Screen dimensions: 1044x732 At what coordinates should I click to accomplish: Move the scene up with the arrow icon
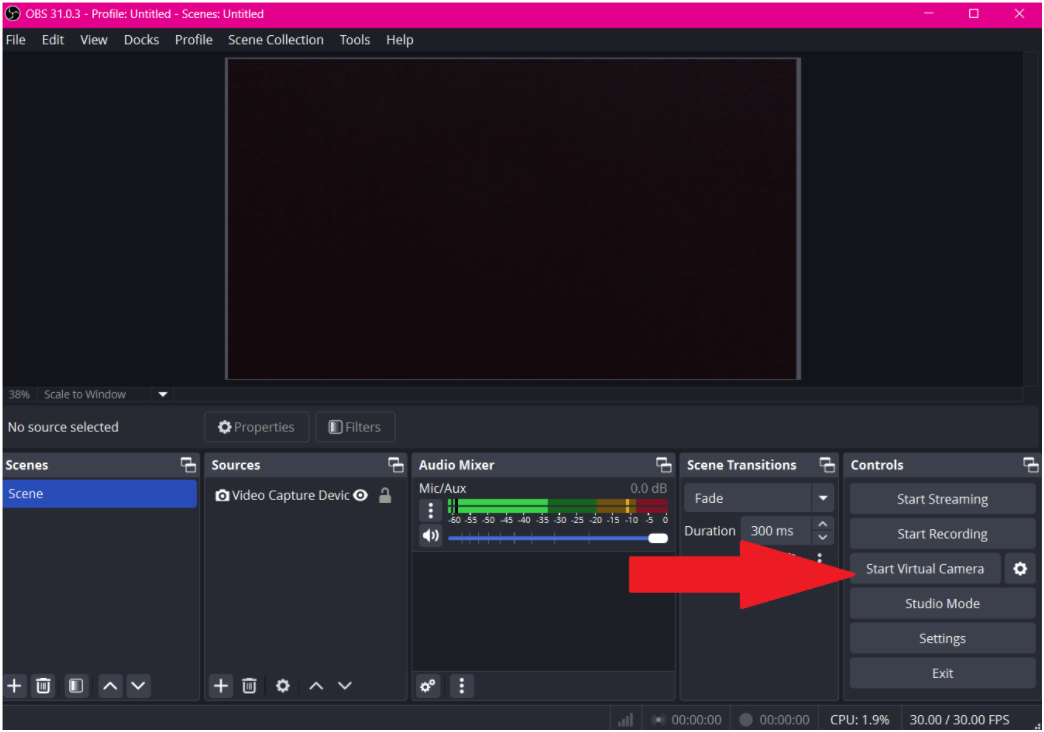[x=111, y=685]
